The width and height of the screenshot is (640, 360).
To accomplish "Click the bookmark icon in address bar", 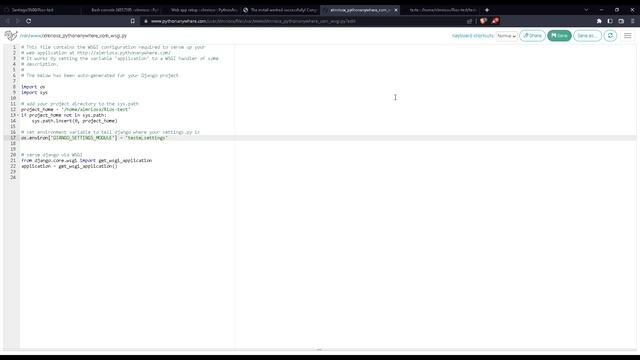I will (133, 21).
